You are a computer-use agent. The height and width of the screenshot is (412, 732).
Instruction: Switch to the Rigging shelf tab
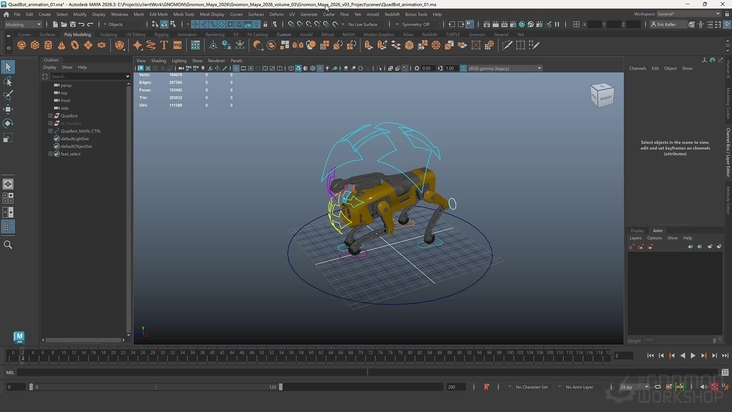click(161, 34)
